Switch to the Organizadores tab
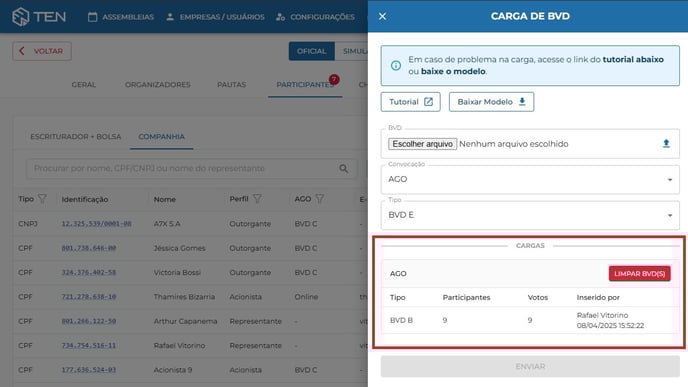 (158, 84)
